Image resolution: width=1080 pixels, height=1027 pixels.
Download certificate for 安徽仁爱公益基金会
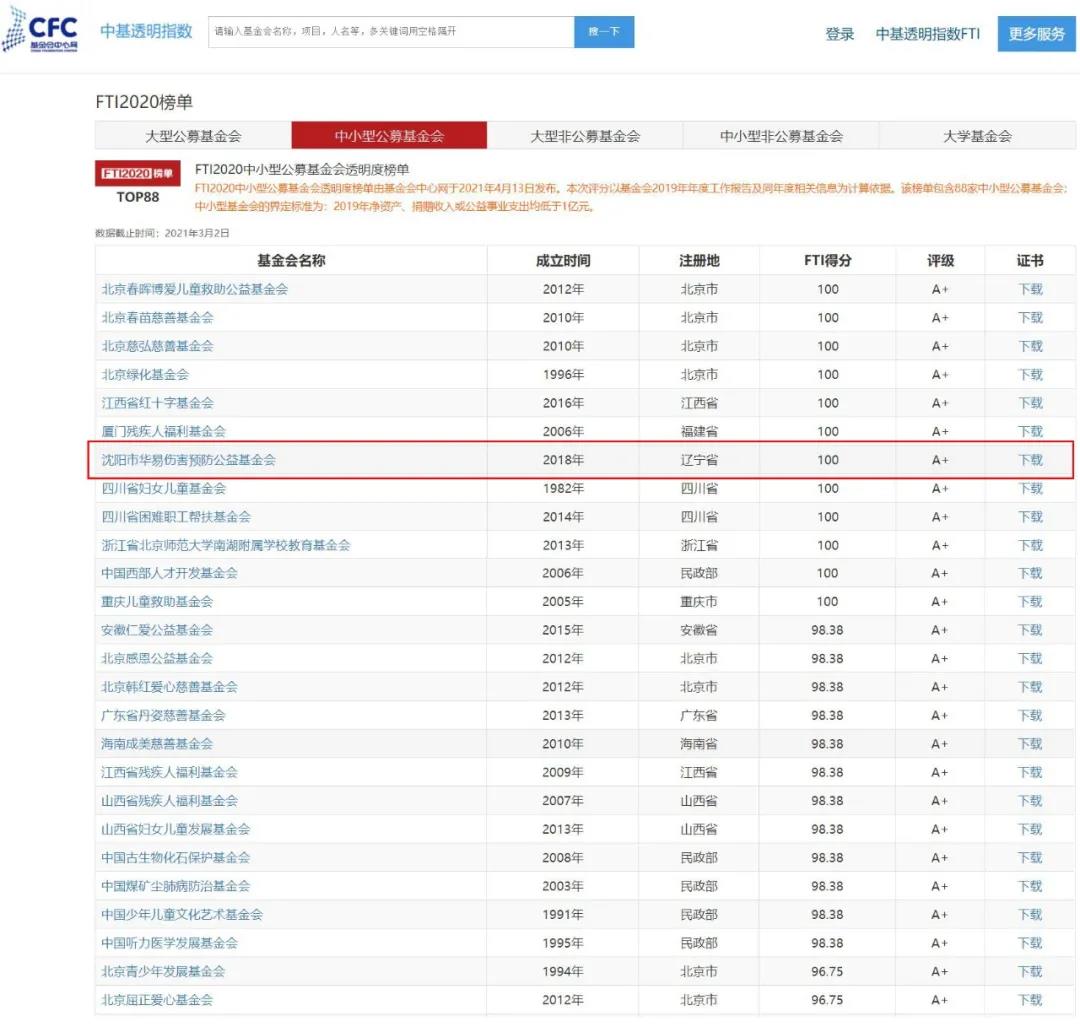1030,630
